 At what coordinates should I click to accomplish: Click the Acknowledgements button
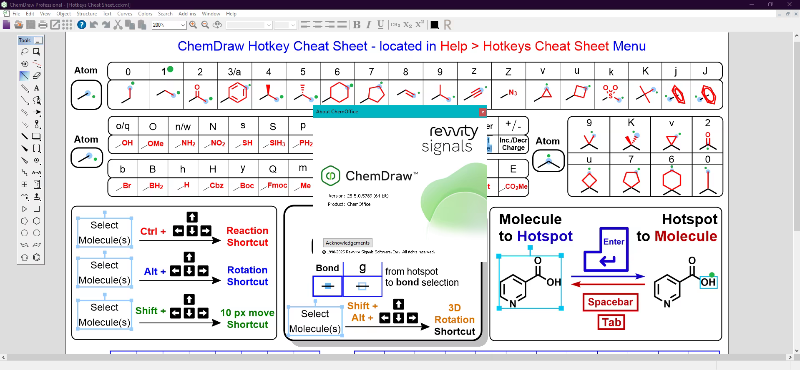click(348, 242)
